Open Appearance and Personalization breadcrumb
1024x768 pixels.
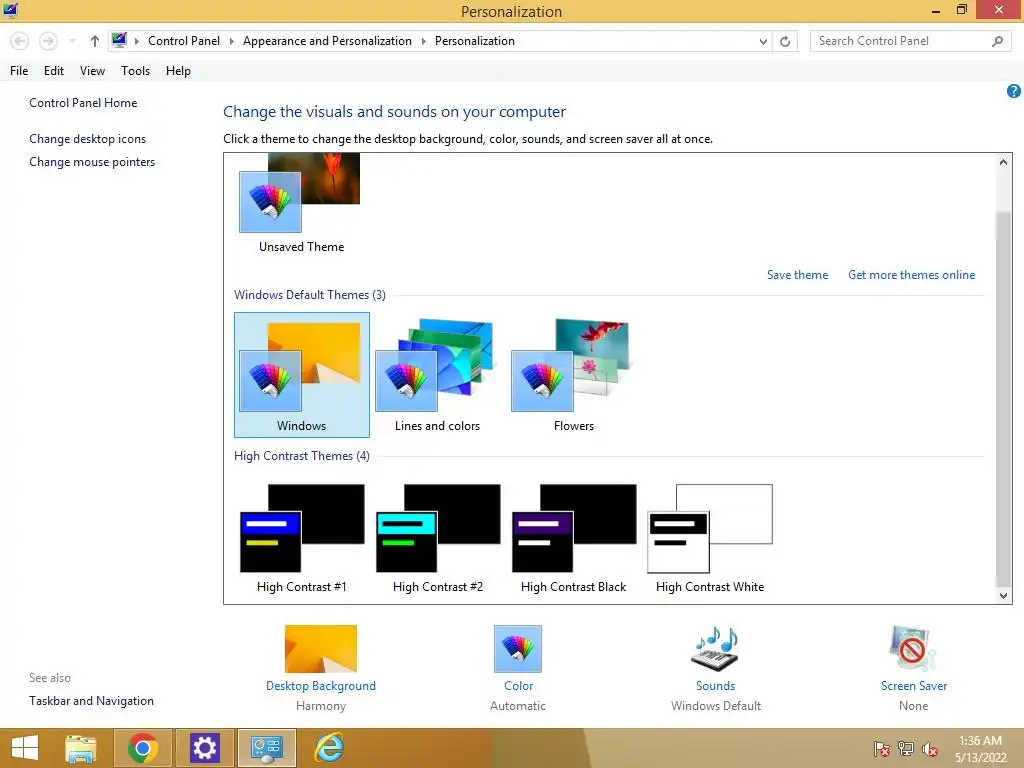(x=327, y=40)
